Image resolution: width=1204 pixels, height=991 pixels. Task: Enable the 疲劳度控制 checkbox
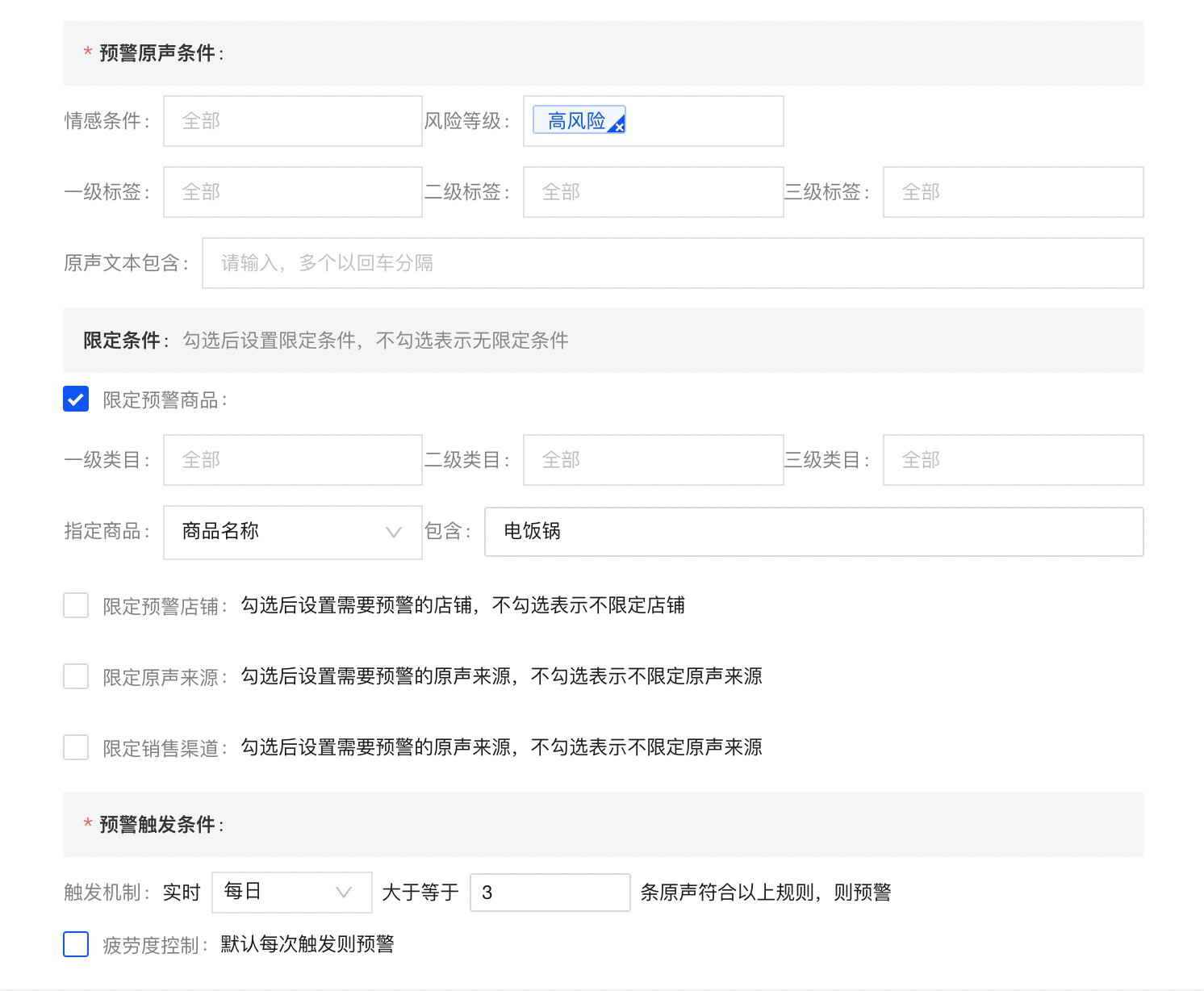tap(76, 944)
